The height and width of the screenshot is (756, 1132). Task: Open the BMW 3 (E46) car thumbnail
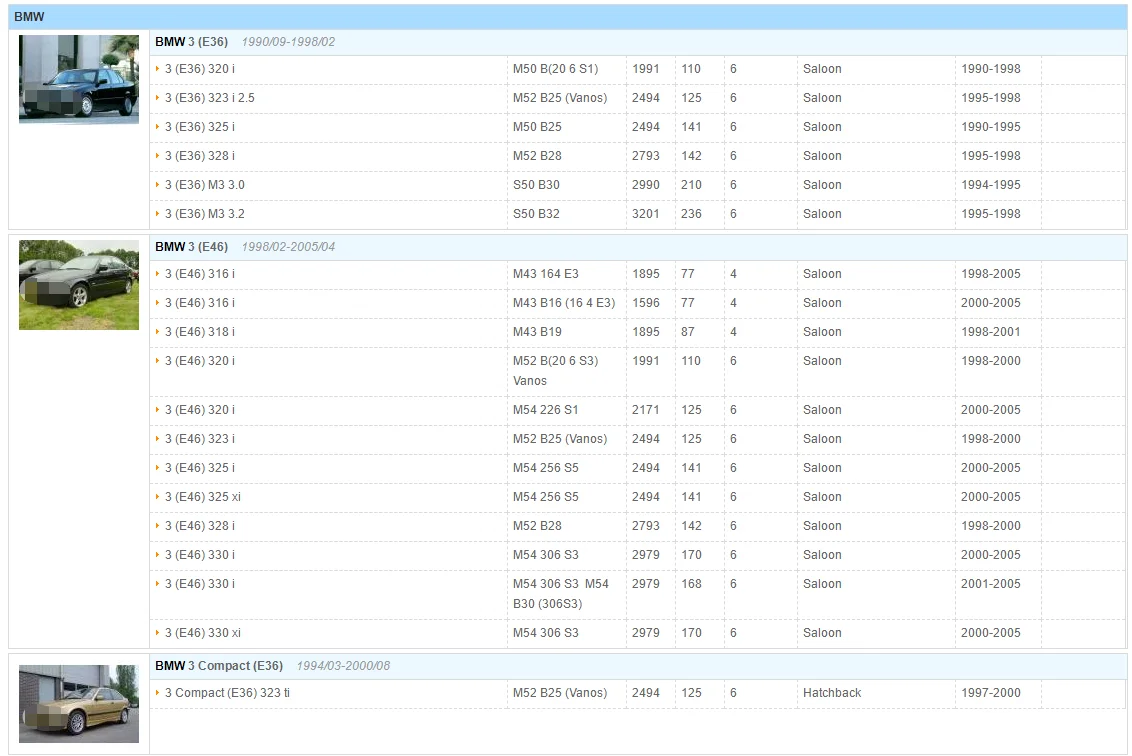(79, 284)
